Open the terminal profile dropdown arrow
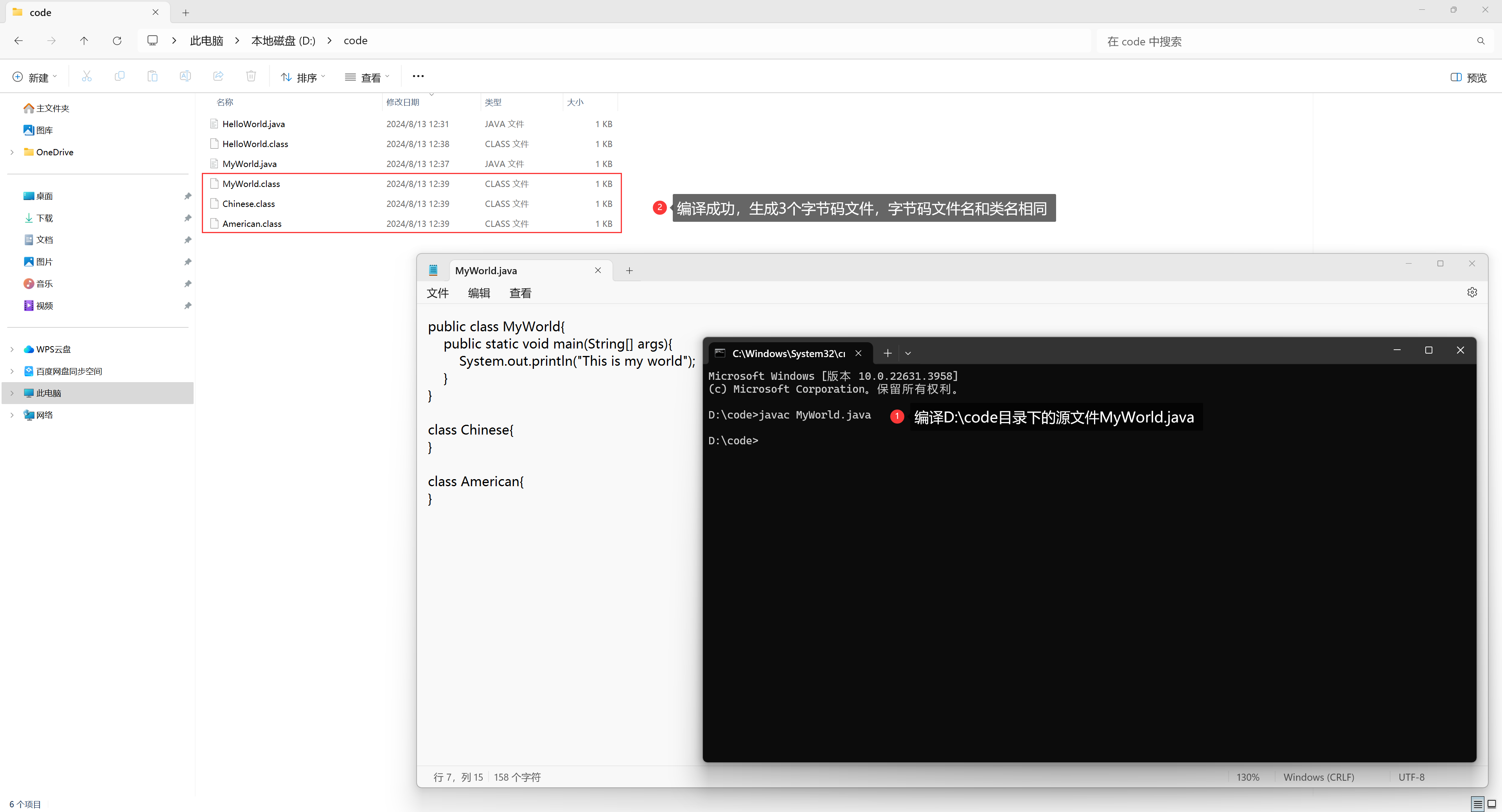1502x812 pixels. 908,353
